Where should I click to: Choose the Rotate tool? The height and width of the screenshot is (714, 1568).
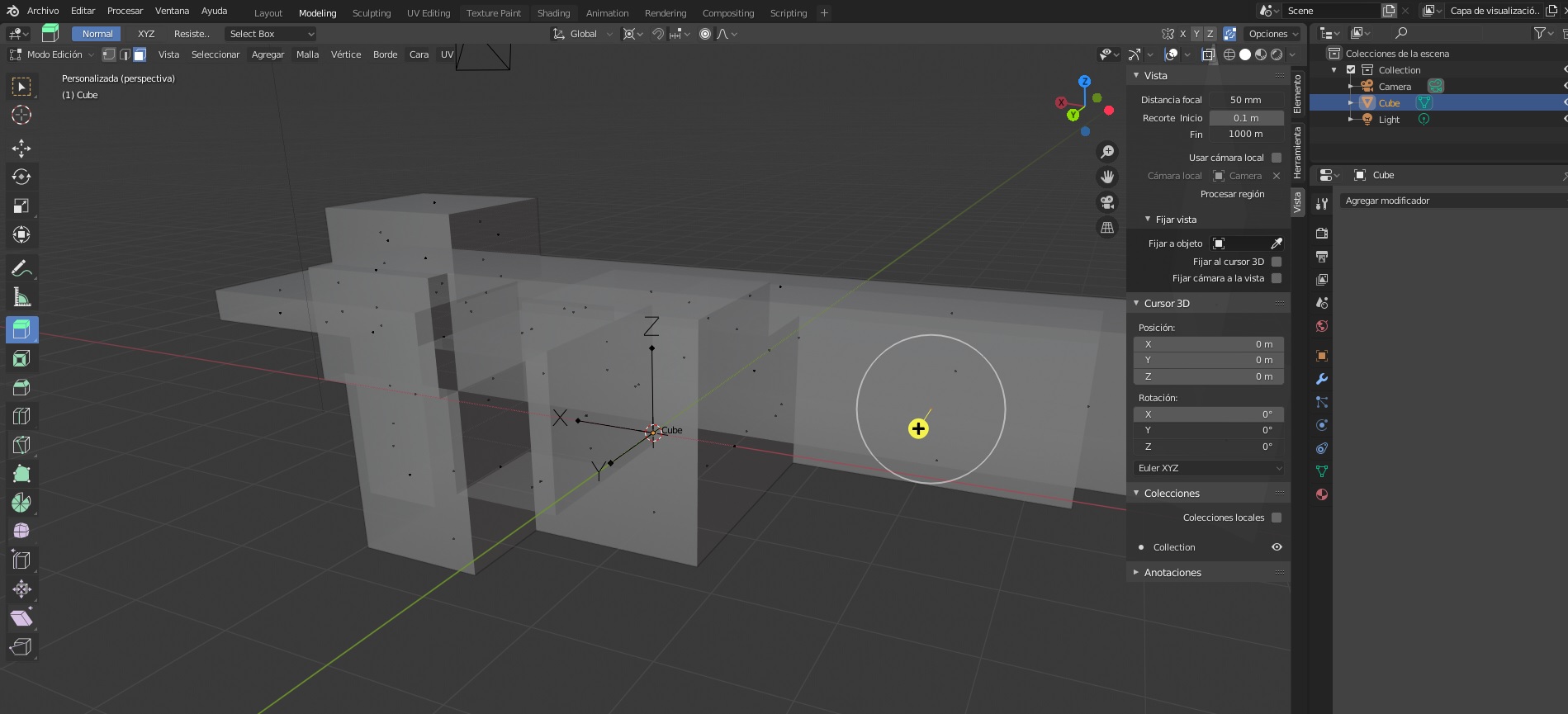[21, 177]
